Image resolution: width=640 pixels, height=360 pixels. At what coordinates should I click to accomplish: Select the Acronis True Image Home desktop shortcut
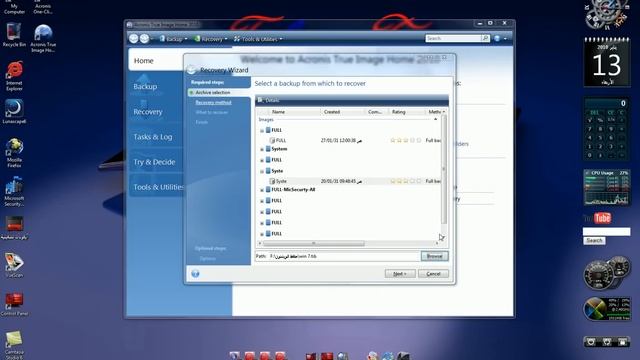coord(43,39)
